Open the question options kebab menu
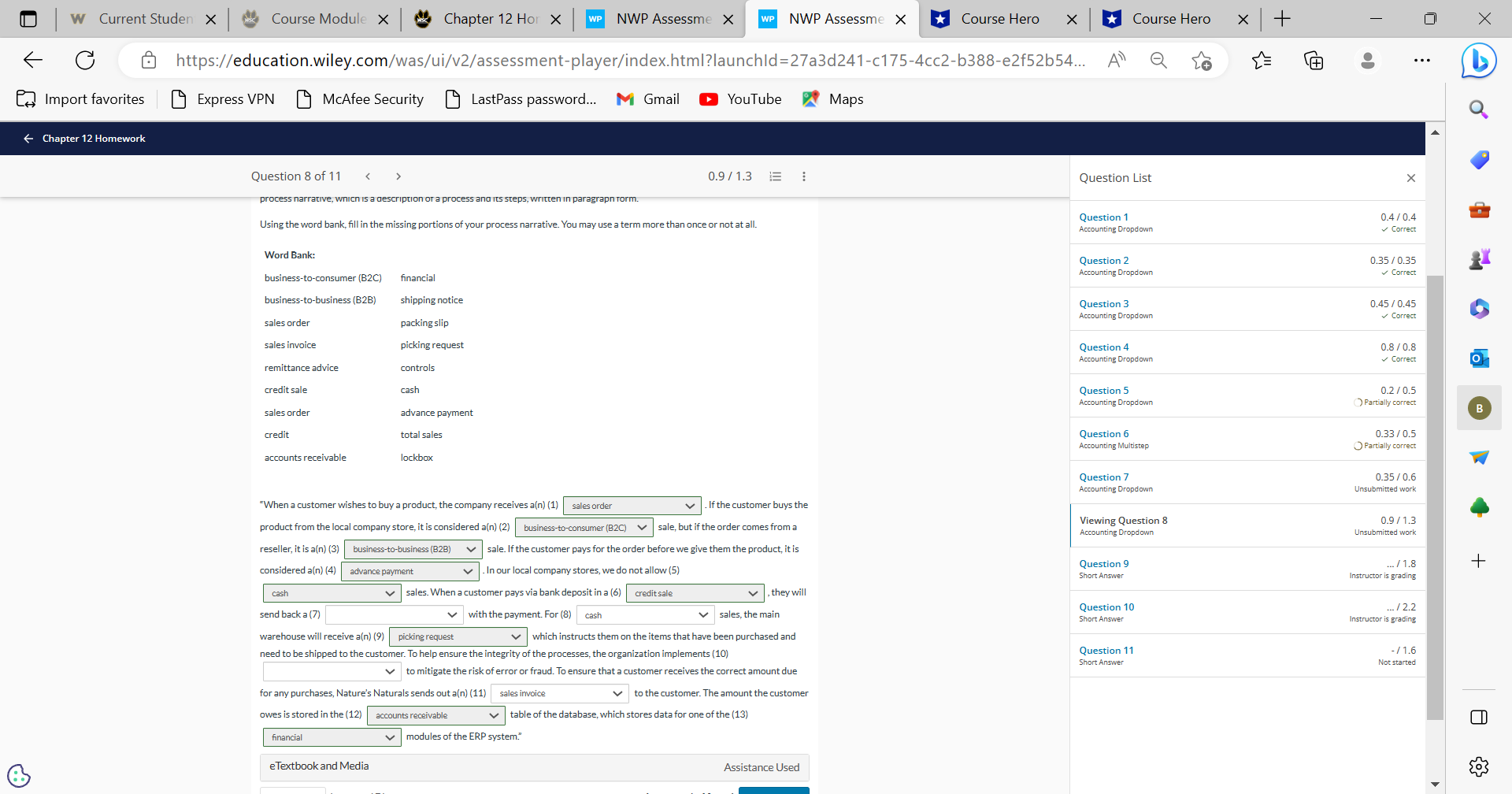Image resolution: width=1512 pixels, height=794 pixels. point(804,176)
